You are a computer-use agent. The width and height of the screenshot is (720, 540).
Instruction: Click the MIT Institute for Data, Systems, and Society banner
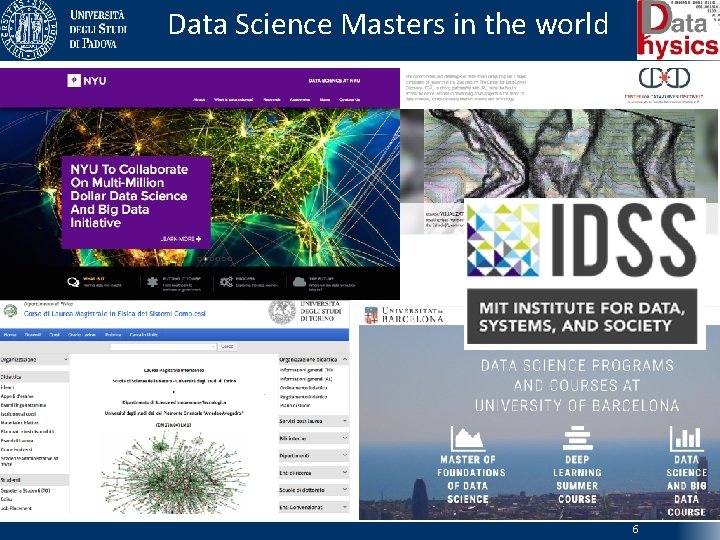(582, 316)
